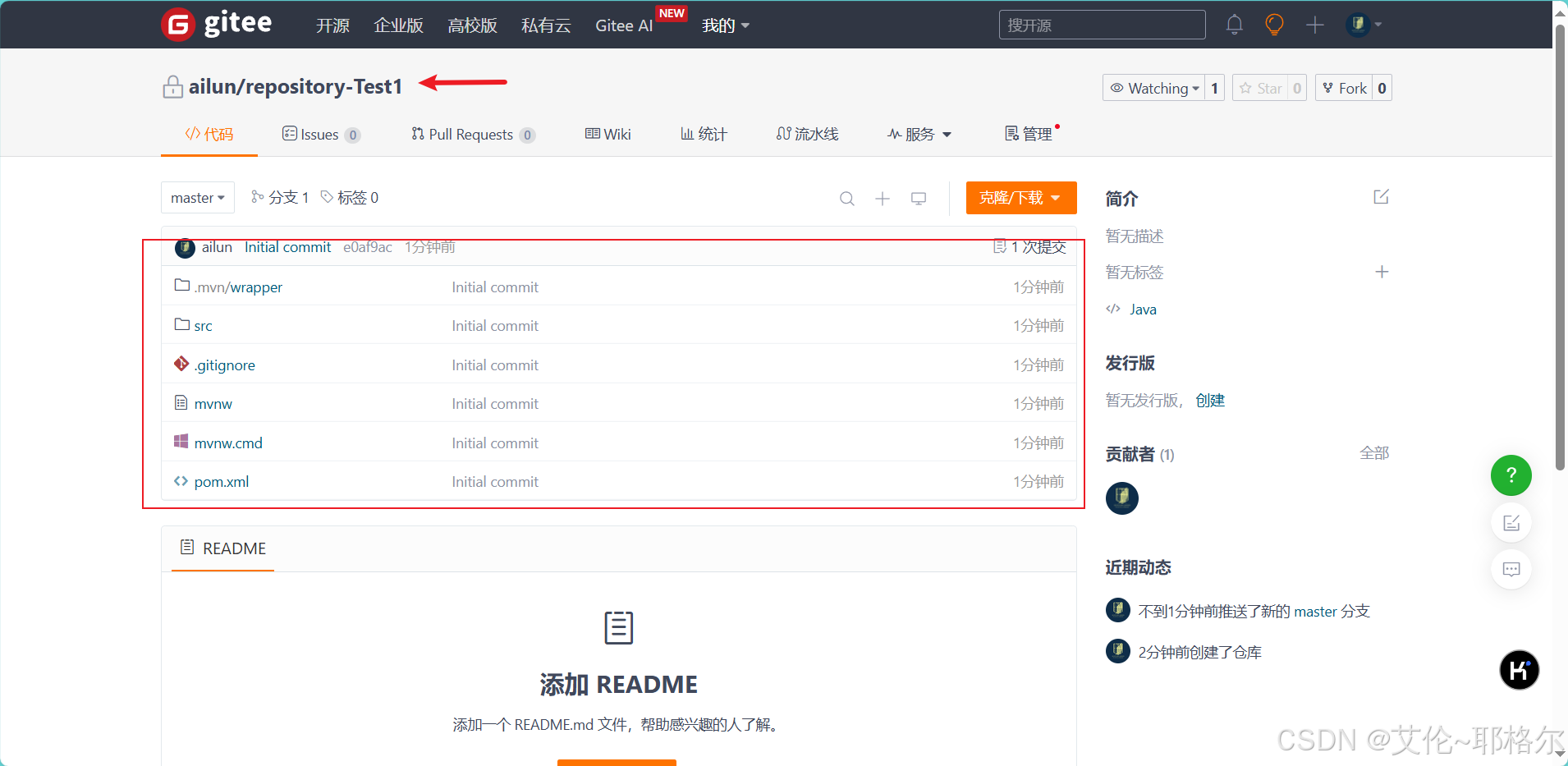Image resolution: width=1568 pixels, height=766 pixels.
Task: Click the Gitee logo
Action: tap(217, 25)
